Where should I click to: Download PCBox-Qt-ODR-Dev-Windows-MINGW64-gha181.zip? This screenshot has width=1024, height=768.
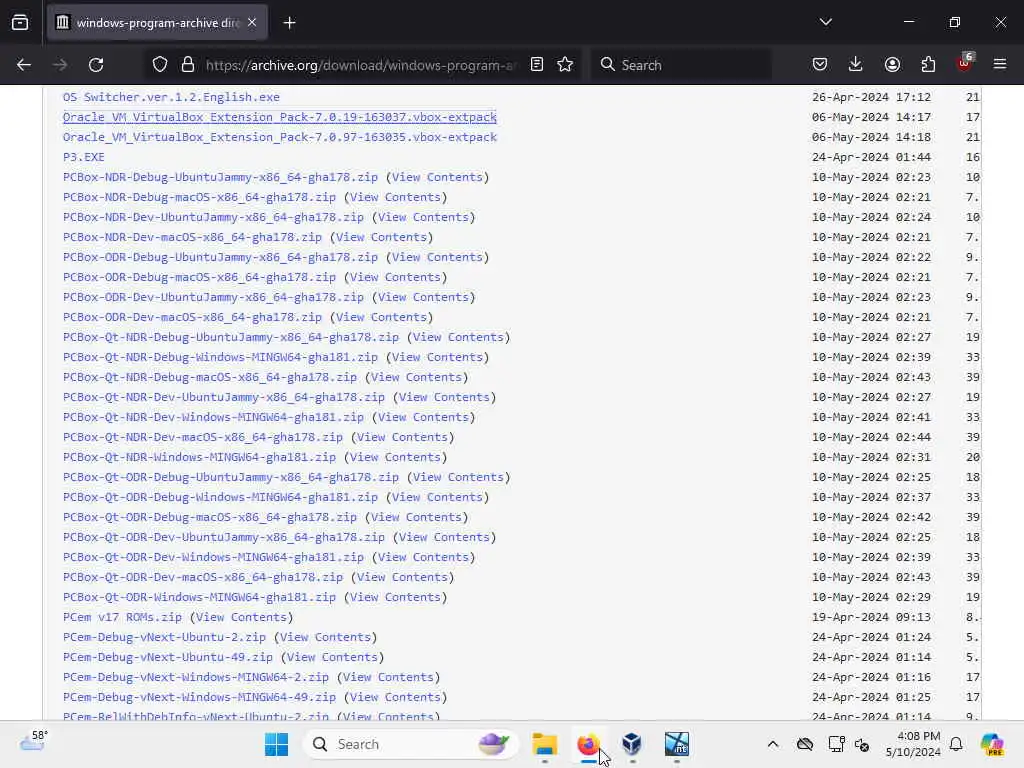coord(213,557)
